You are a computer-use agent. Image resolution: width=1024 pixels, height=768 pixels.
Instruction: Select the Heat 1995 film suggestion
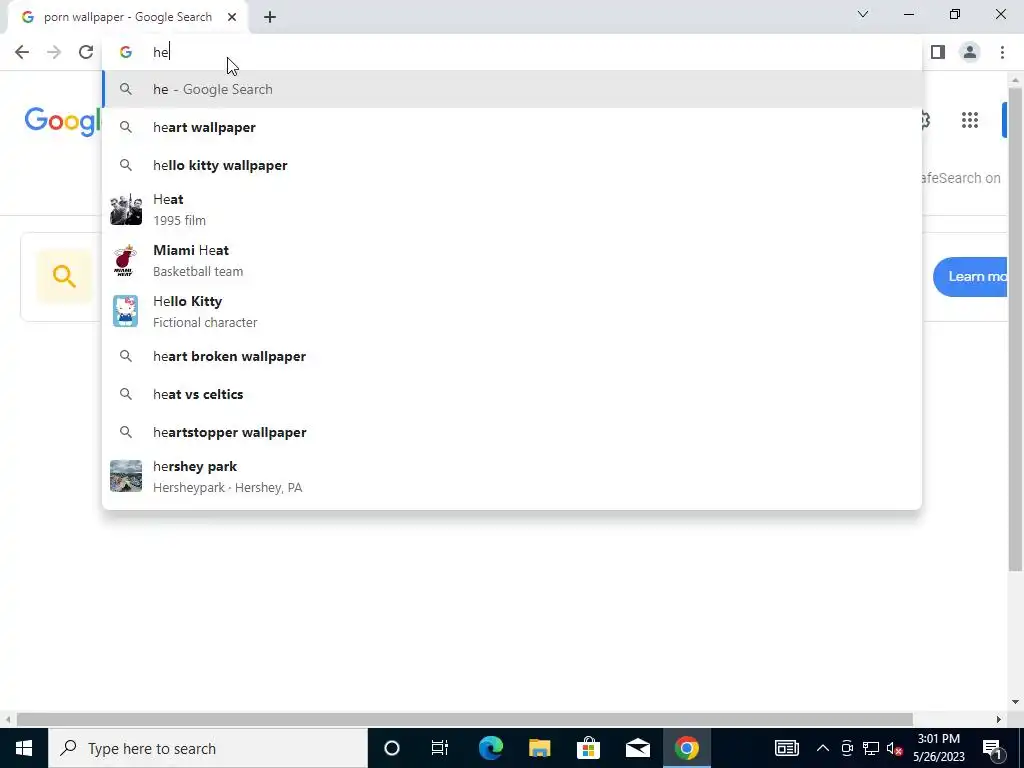pyautogui.click(x=512, y=210)
